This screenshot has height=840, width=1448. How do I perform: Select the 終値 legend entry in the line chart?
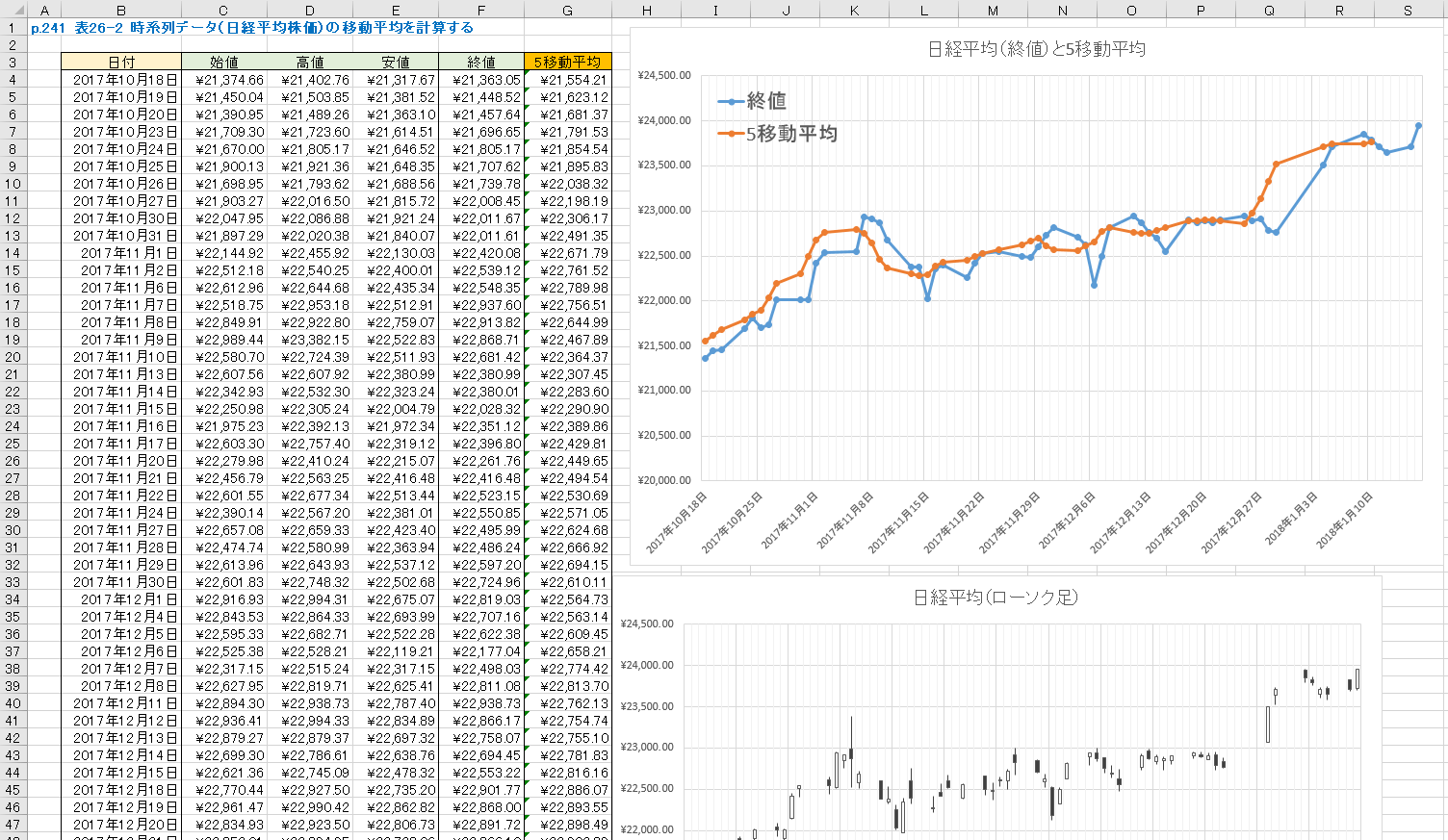(x=752, y=101)
